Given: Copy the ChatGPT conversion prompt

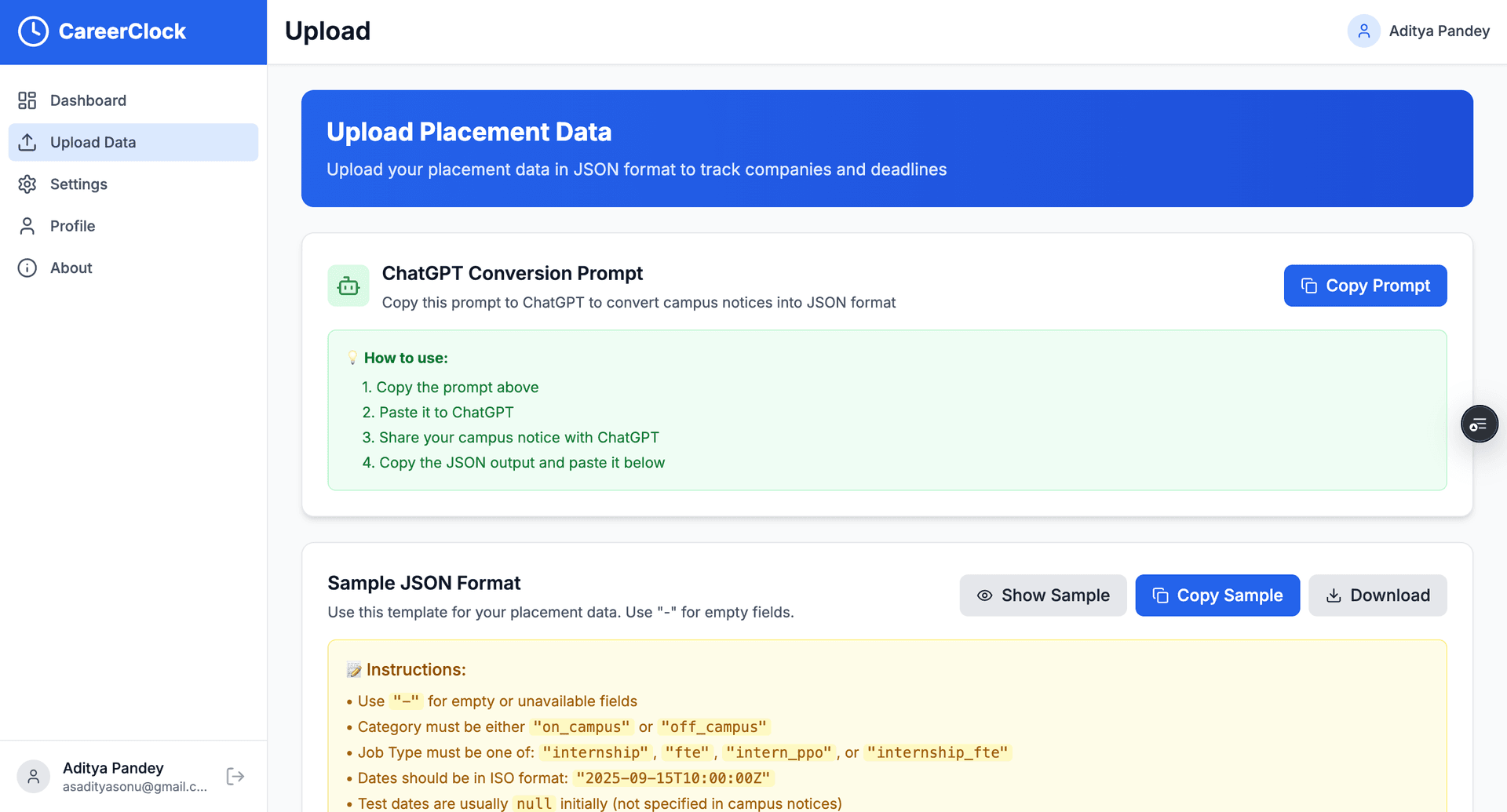Looking at the screenshot, I should coord(1365,286).
